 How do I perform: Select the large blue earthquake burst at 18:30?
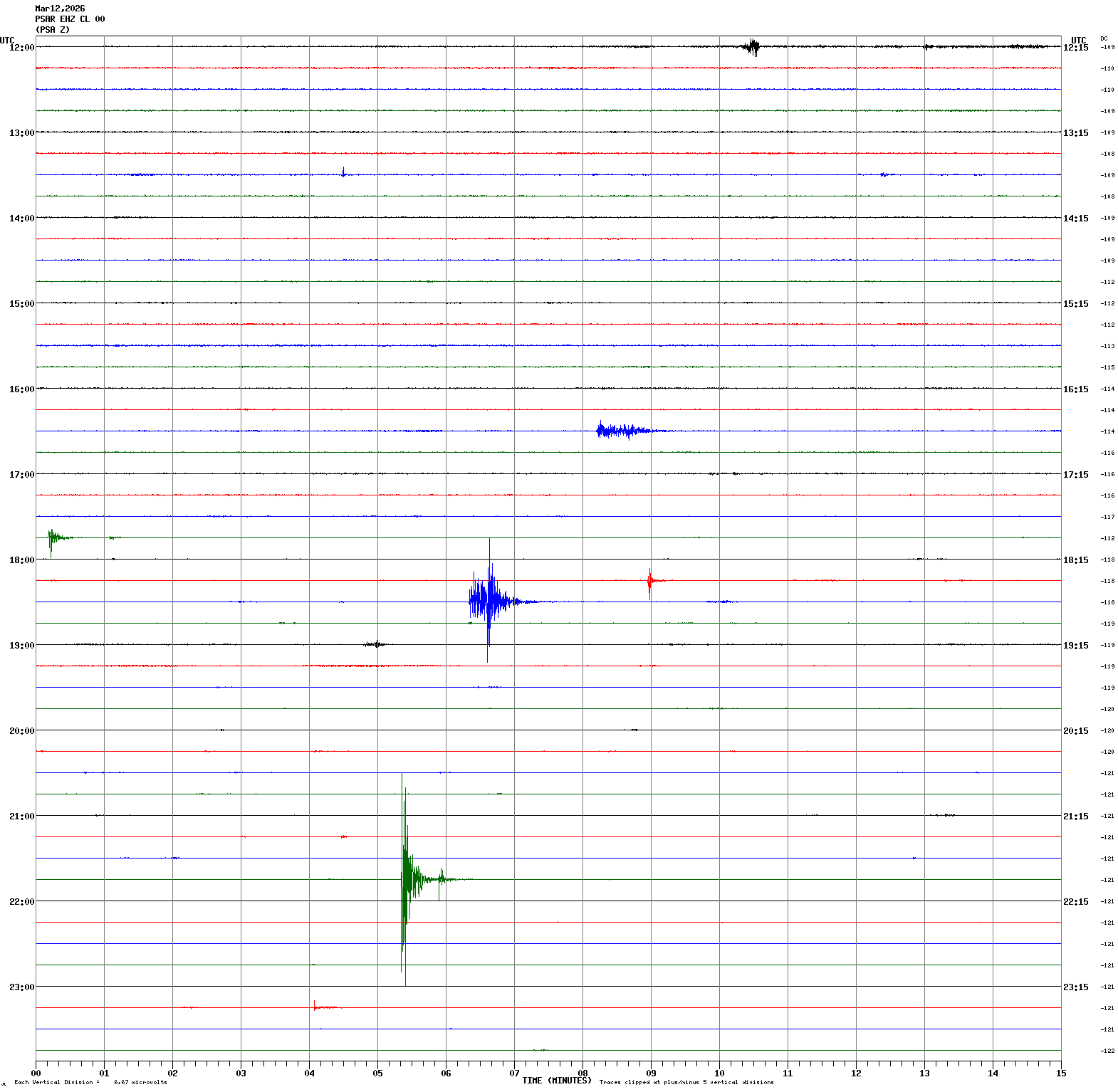coord(488,601)
